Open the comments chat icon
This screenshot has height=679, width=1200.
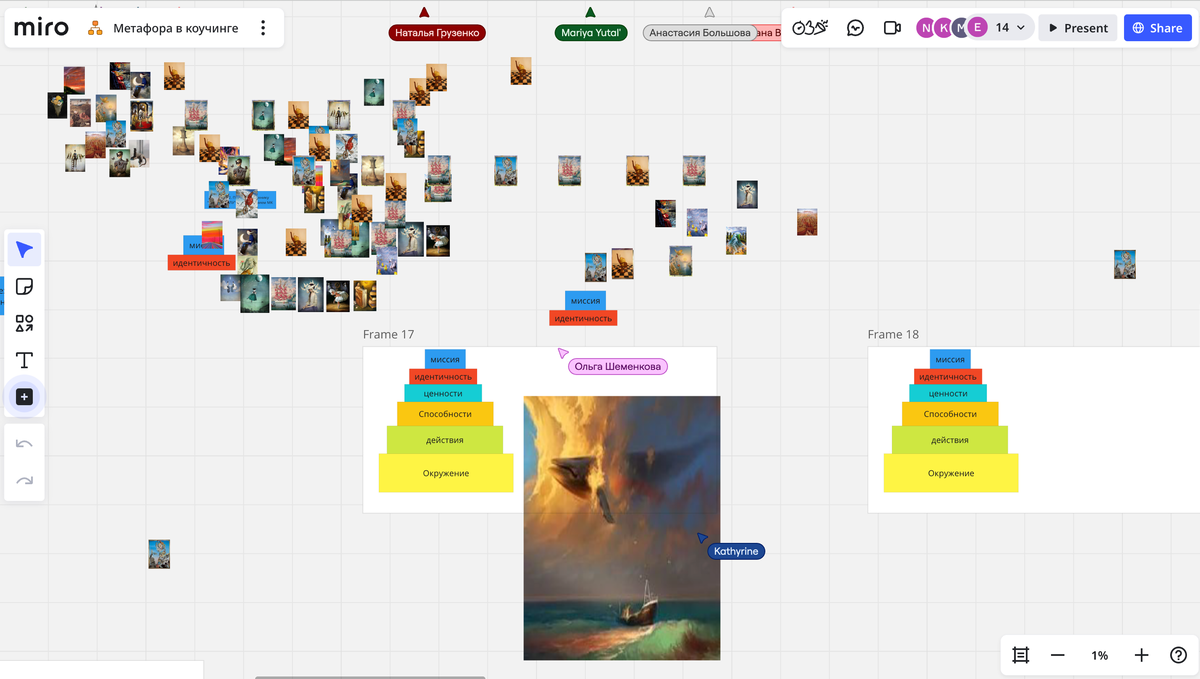point(855,28)
